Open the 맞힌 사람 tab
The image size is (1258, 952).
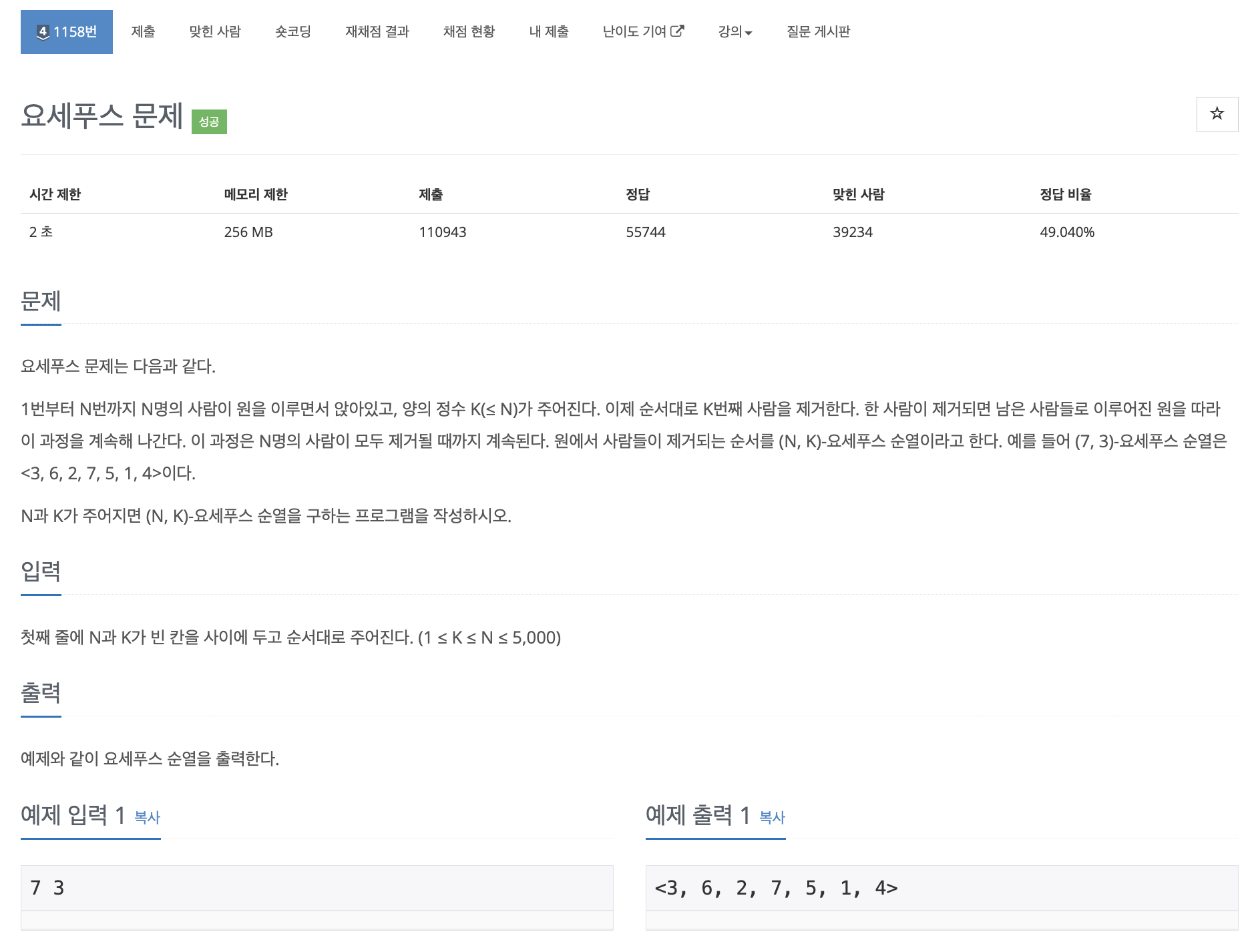pyautogui.click(x=214, y=31)
